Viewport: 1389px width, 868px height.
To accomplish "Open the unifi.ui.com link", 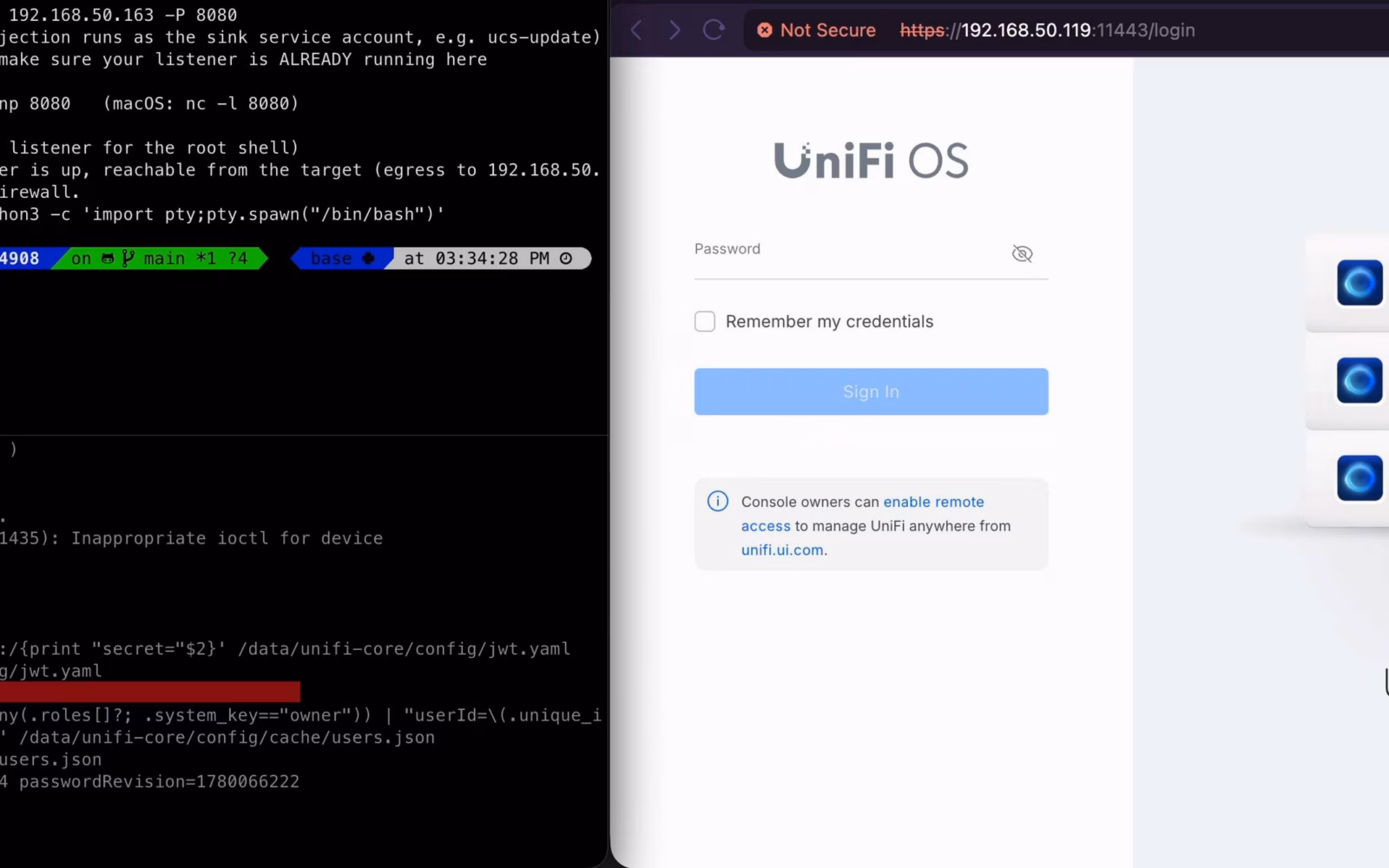I will pyautogui.click(x=782, y=550).
